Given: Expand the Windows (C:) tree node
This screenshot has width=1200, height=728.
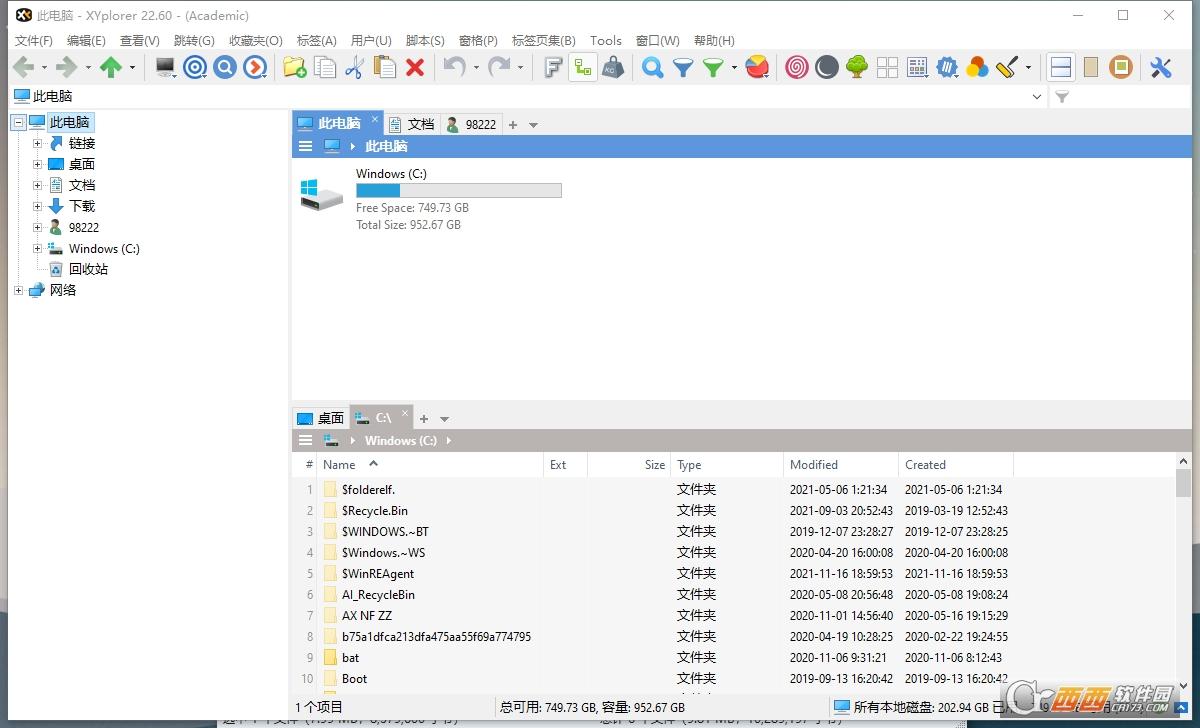Looking at the screenshot, I should coord(38,248).
